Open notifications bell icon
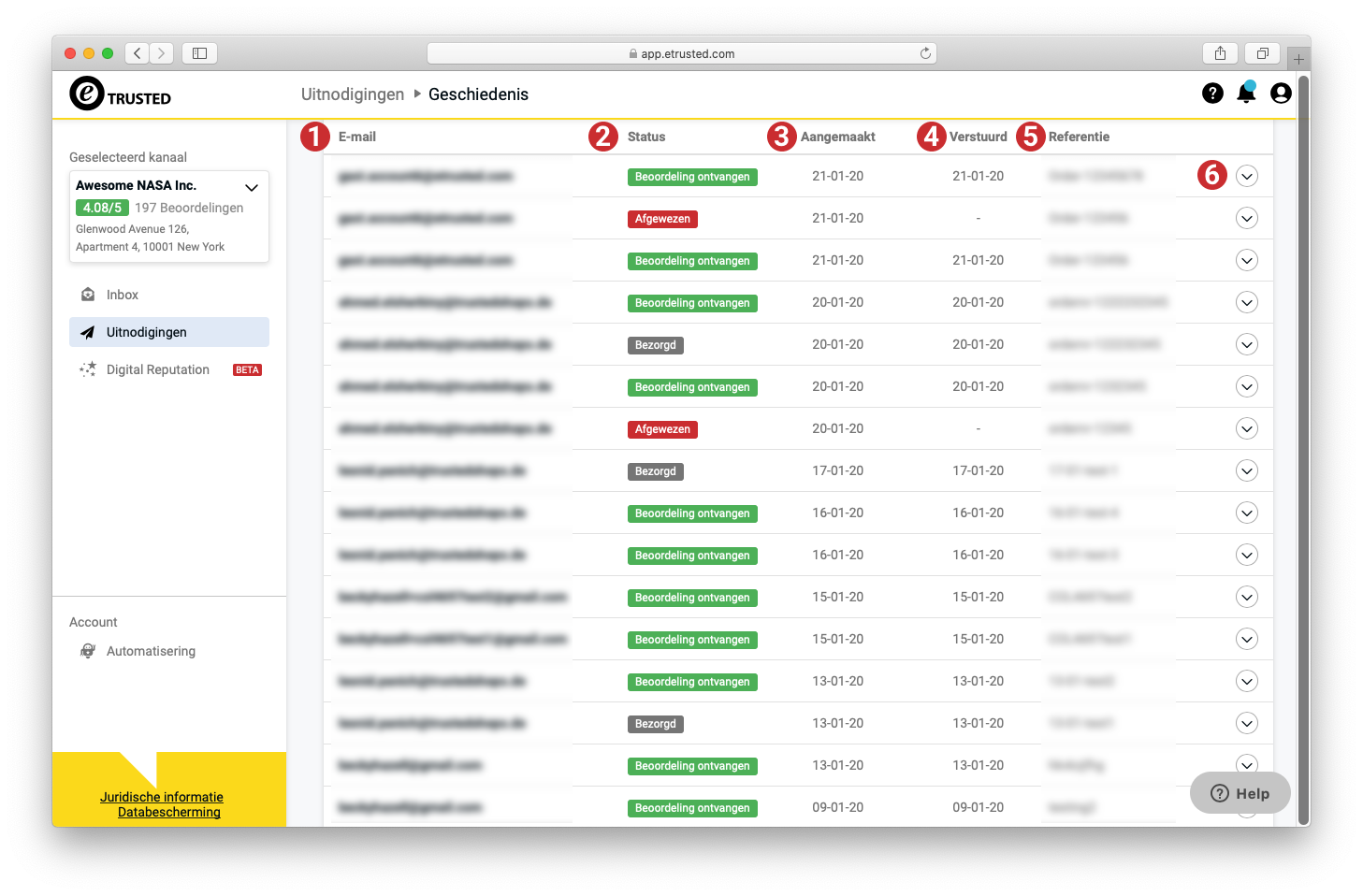This screenshot has width=1363, height=896. point(1246,94)
